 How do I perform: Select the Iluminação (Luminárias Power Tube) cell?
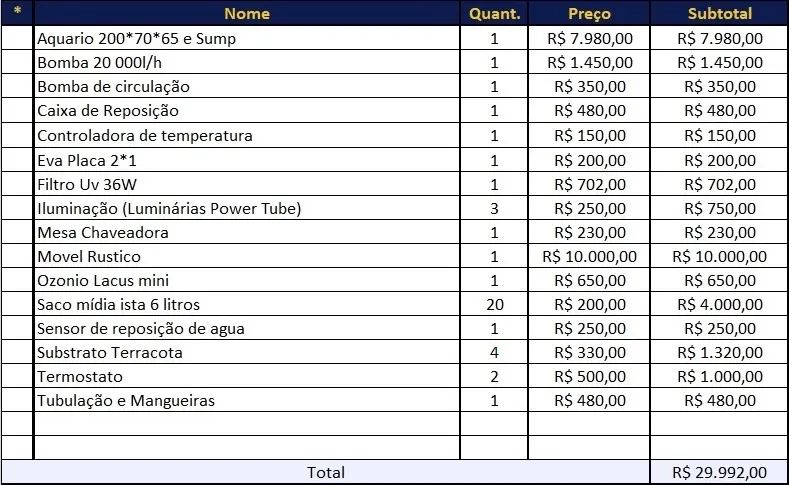click(x=247, y=208)
